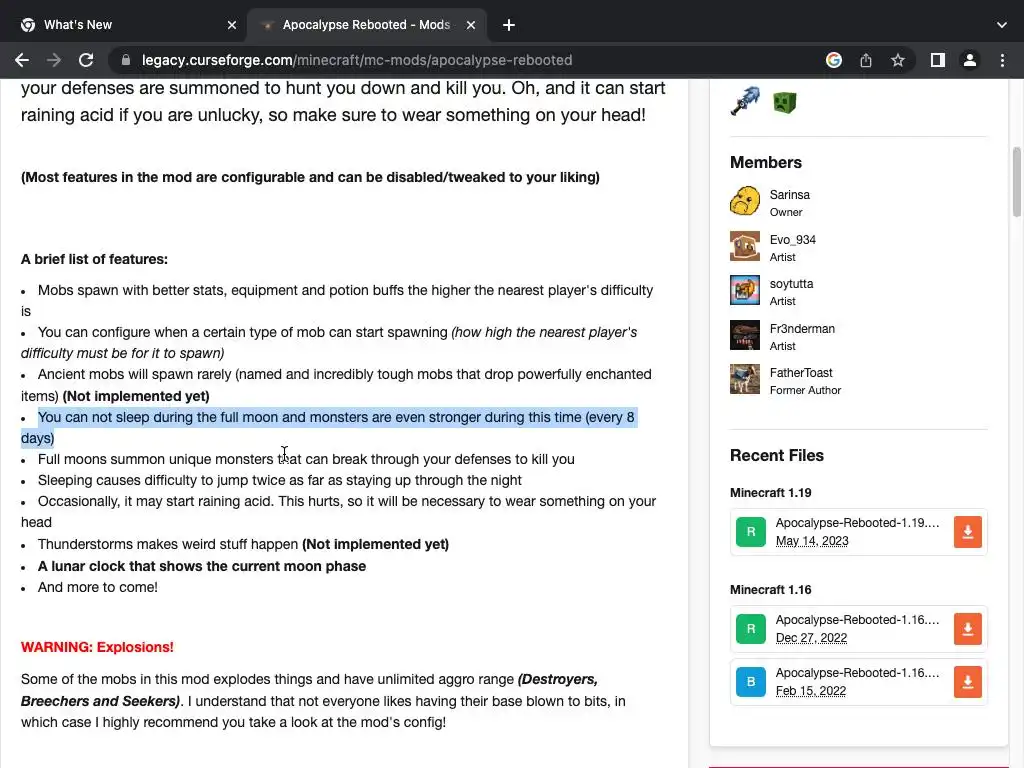Screen dimensions: 1024x768
Task: Open Fr3nderman member profile link
Action: (802, 328)
